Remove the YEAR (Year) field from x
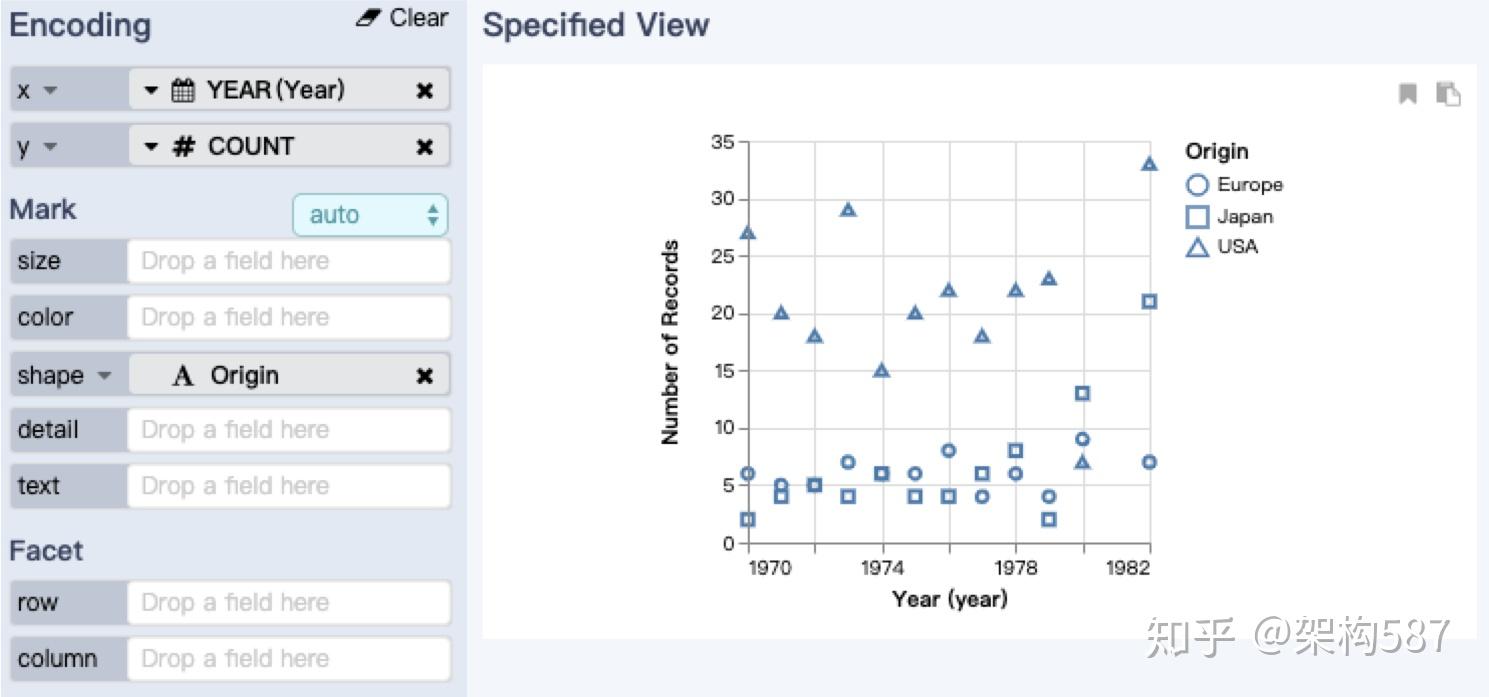 [425, 90]
